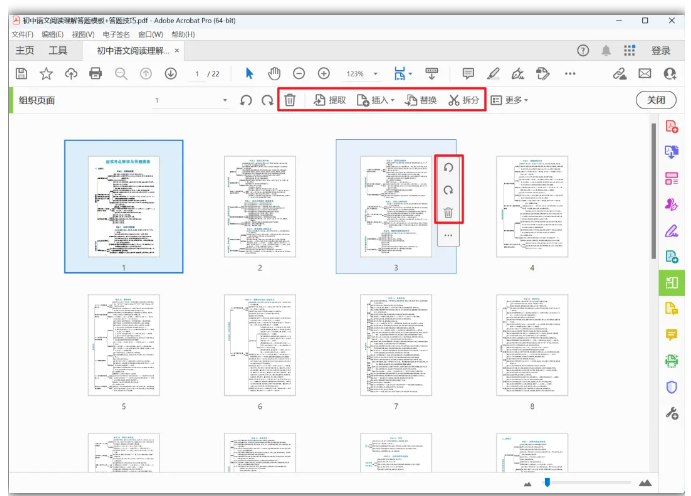Image resolution: width=691 pixels, height=496 pixels.
Task: Zoom in with the plus circle
Action: coord(324,74)
